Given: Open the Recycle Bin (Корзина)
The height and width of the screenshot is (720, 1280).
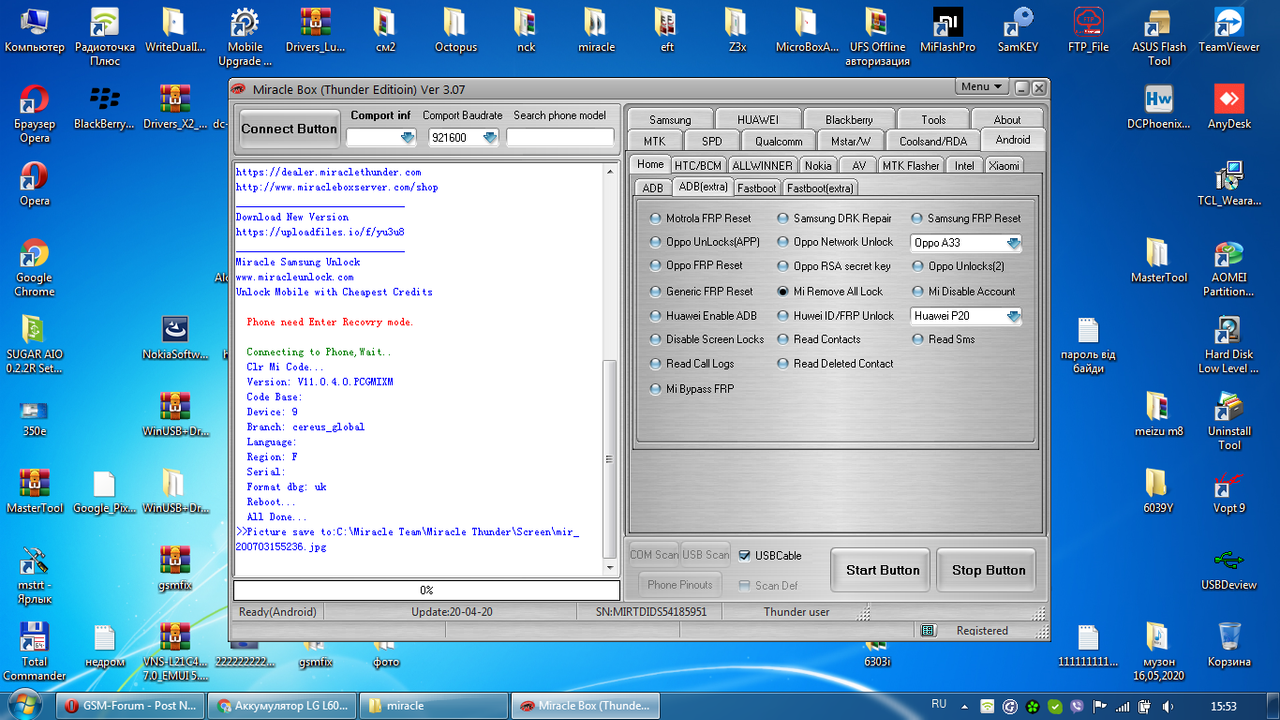Looking at the screenshot, I should (x=1229, y=644).
